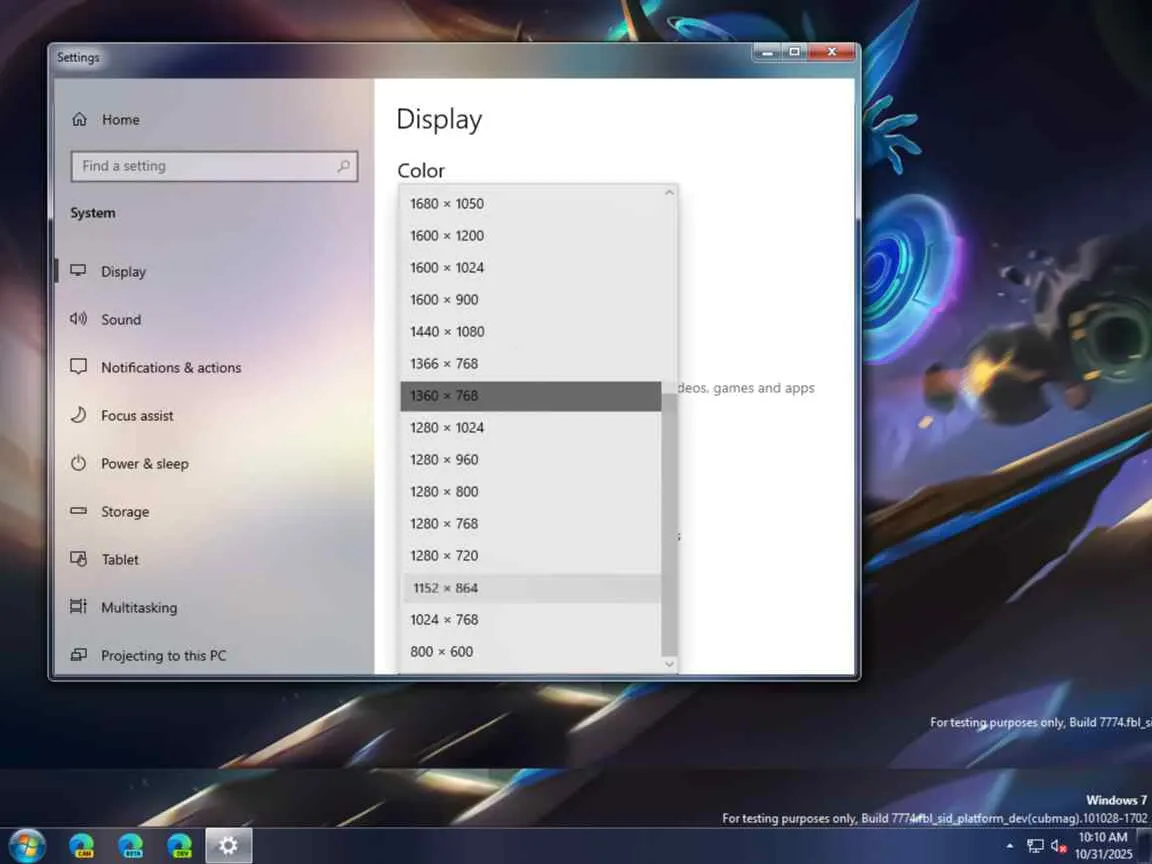Click the resolution list scroll up arrow

669,192
